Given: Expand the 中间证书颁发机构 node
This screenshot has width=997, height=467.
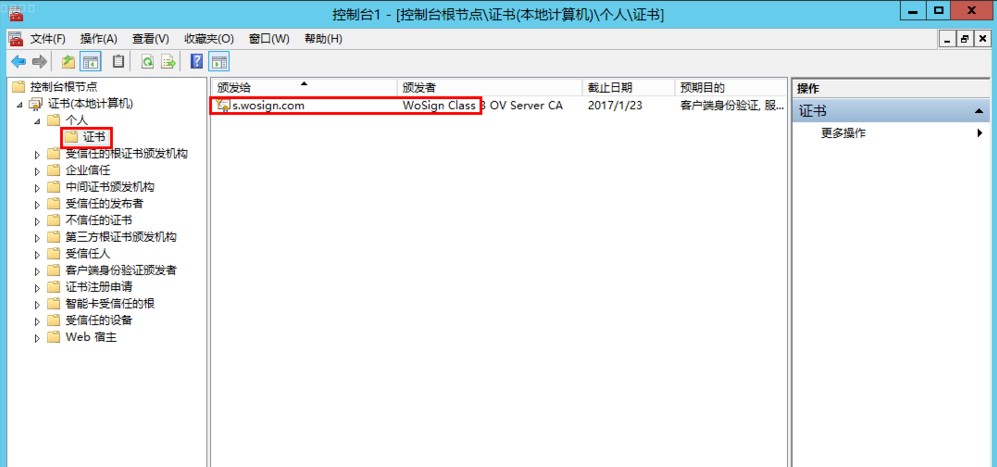Looking at the screenshot, I should [37, 188].
